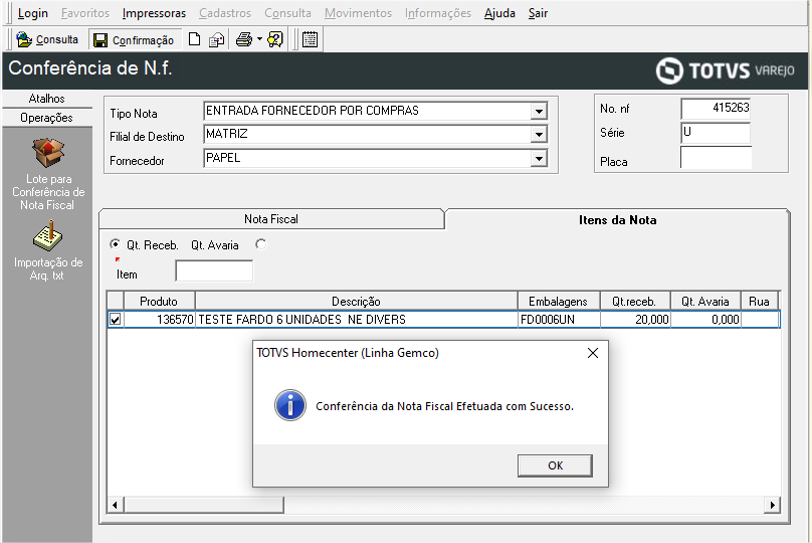Click the Descrição column header

pyautogui.click(x=356, y=301)
